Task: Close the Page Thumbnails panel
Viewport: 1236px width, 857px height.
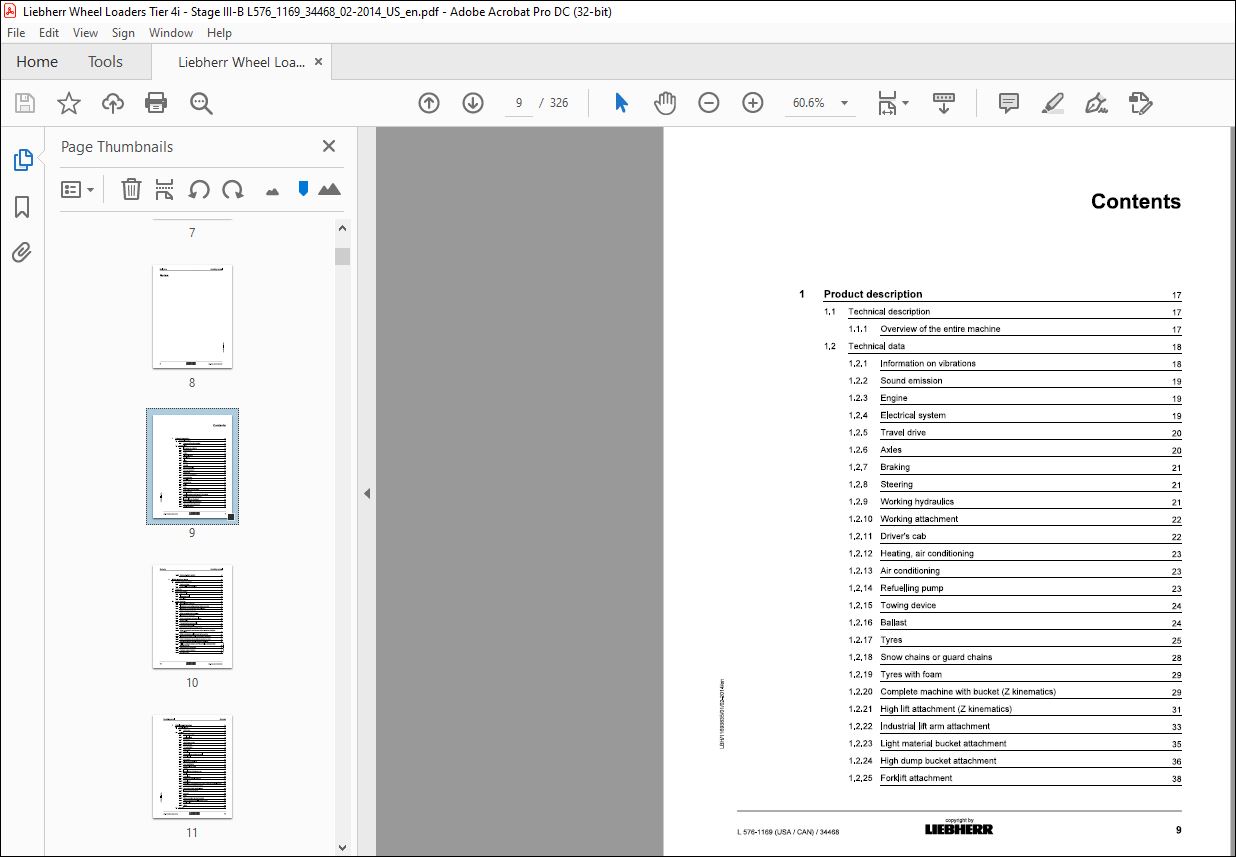Action: [329, 146]
